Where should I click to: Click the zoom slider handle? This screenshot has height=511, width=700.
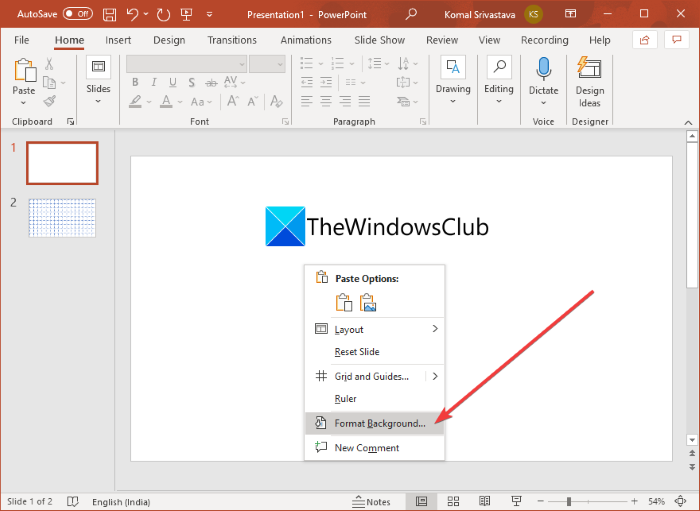coord(569,502)
